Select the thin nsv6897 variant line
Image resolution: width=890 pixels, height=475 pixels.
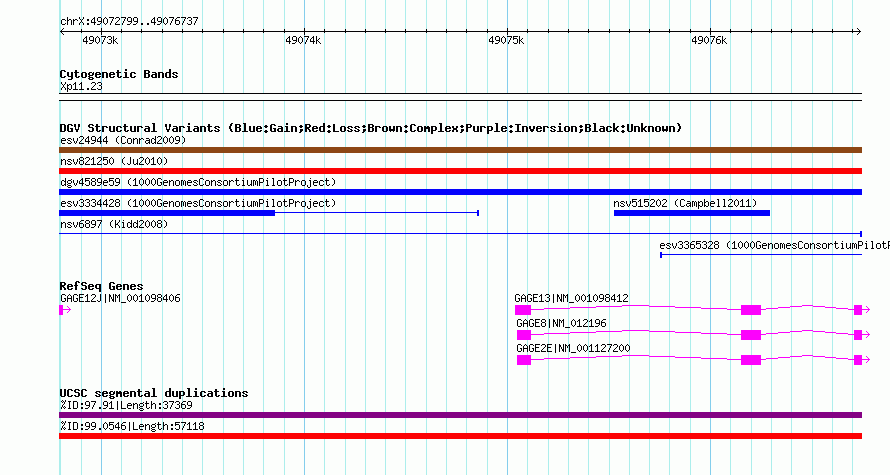pos(460,234)
